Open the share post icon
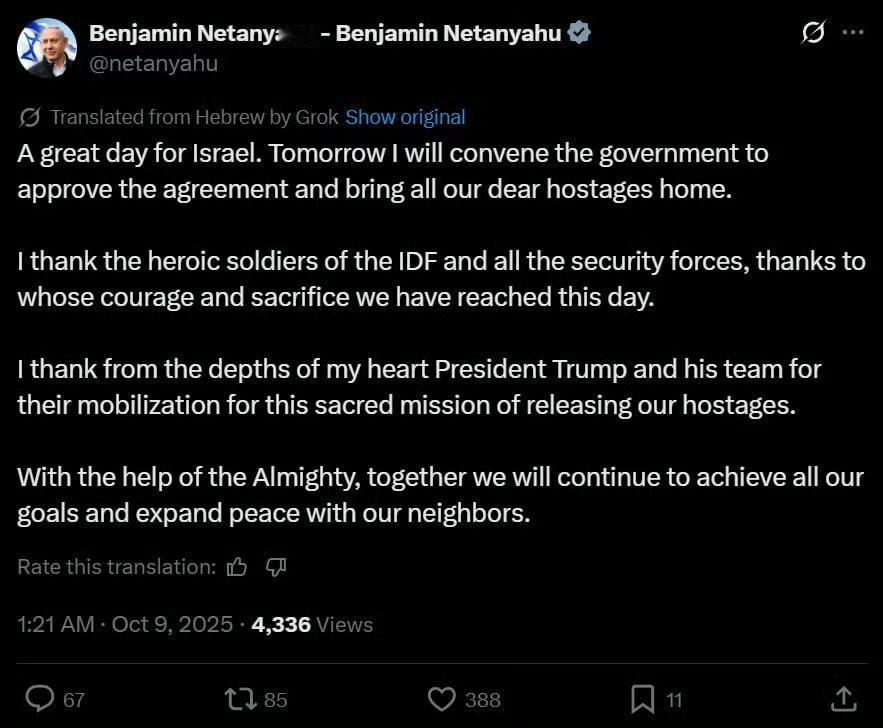This screenshot has height=728, width=883. (x=843, y=699)
